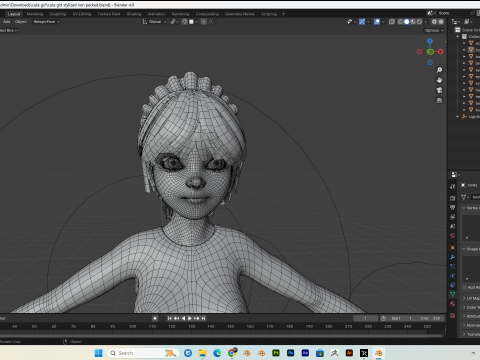Open the View Layer properties tab
The height and width of the screenshot is (360, 480).
pyautogui.click(x=452, y=217)
